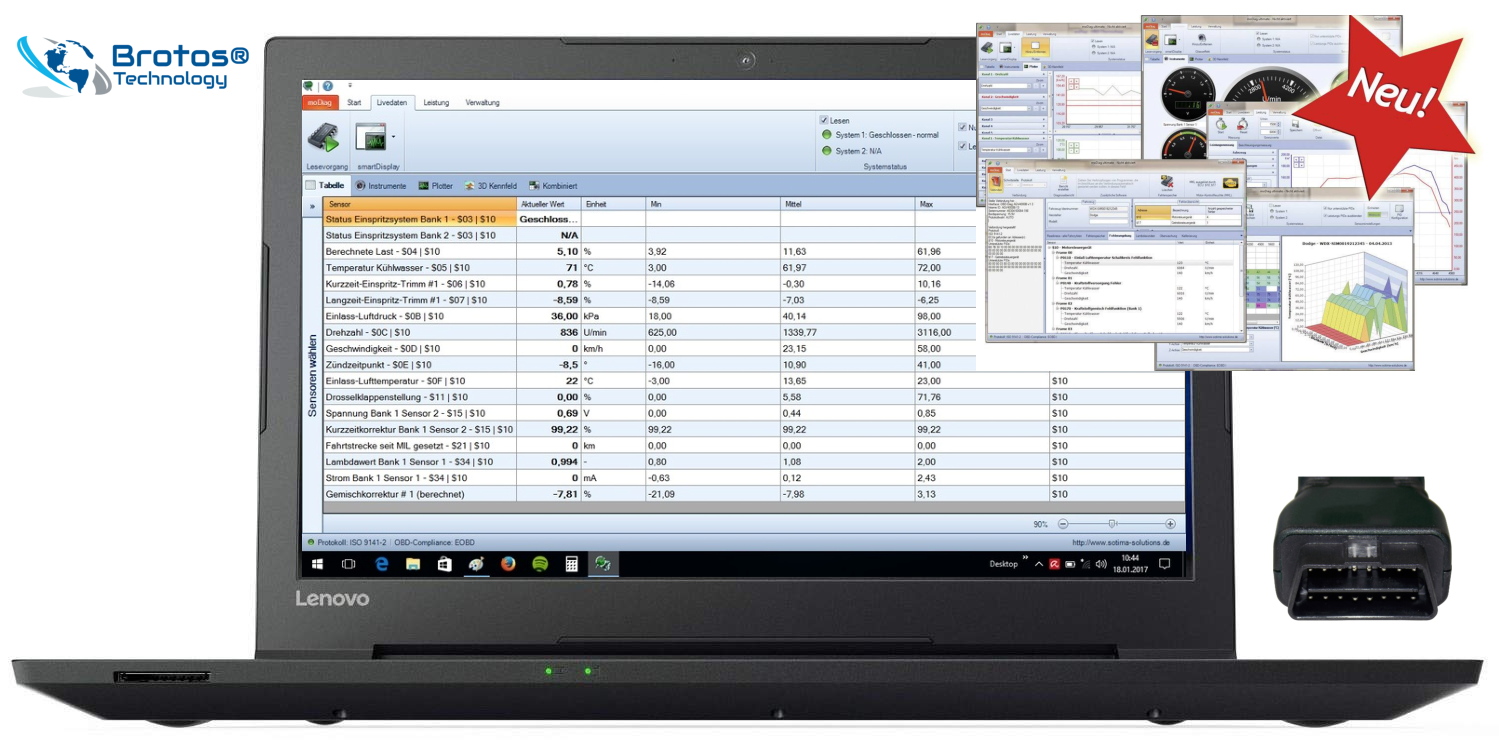
Task: Expand the smartDisplay dropdown arrow
Action: tap(393, 137)
